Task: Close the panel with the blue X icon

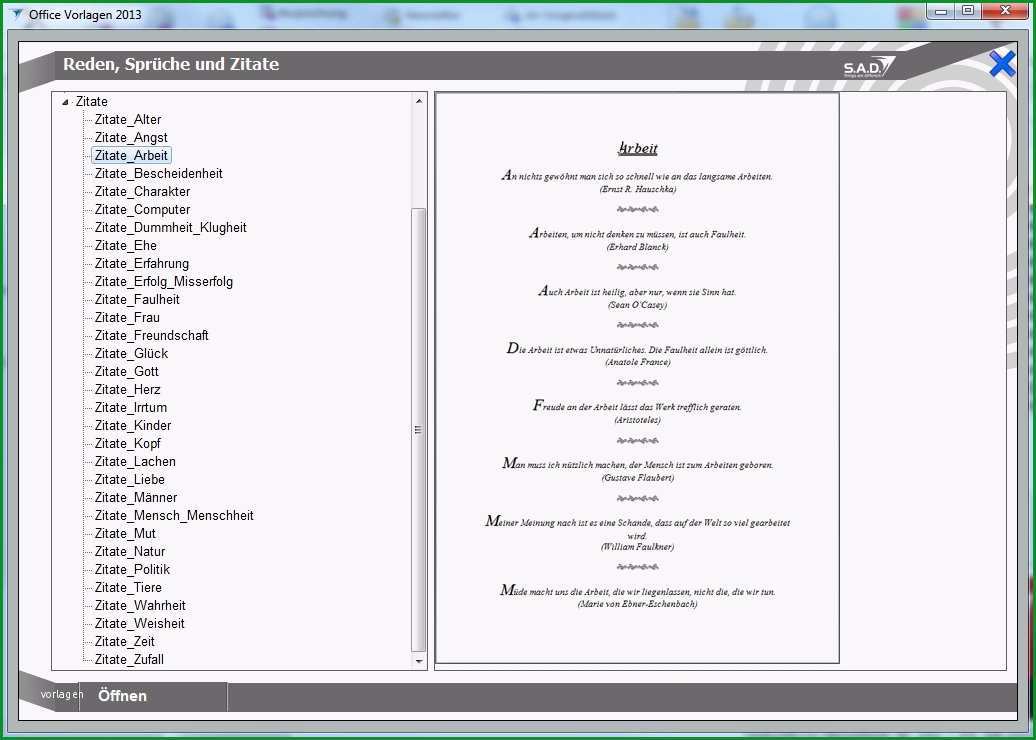Action: click(1002, 65)
